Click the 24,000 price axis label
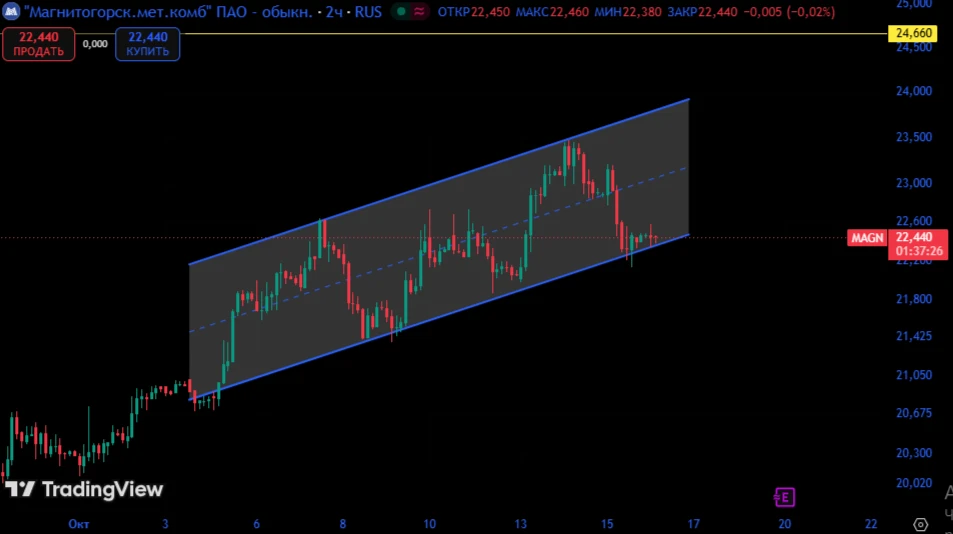Image resolution: width=953 pixels, height=534 pixels. (913, 91)
